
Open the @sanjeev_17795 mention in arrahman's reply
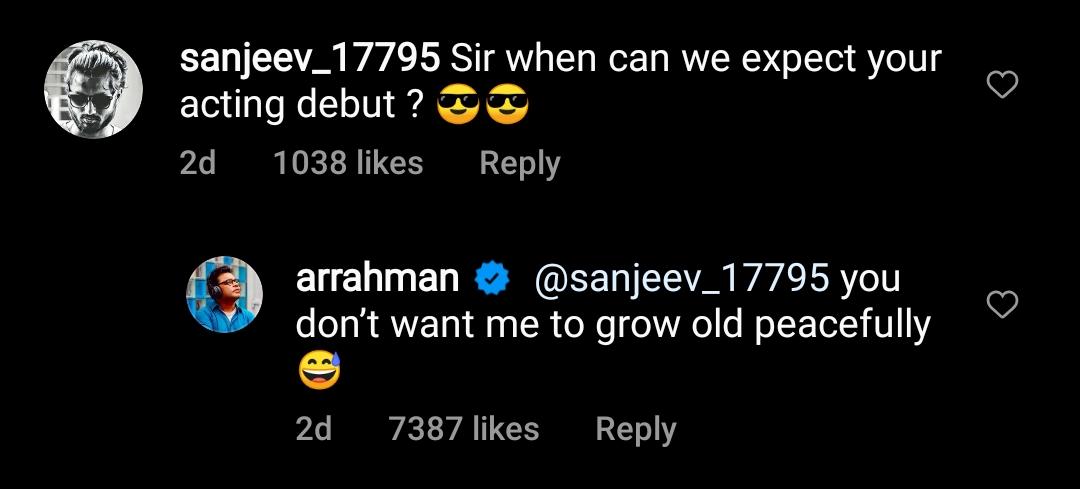[x=682, y=280]
